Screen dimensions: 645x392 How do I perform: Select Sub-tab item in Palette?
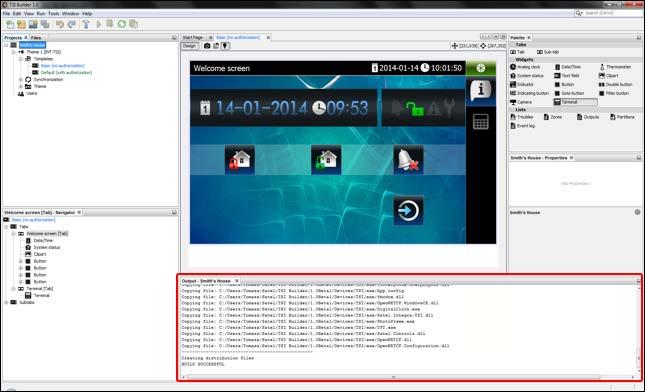coord(548,52)
